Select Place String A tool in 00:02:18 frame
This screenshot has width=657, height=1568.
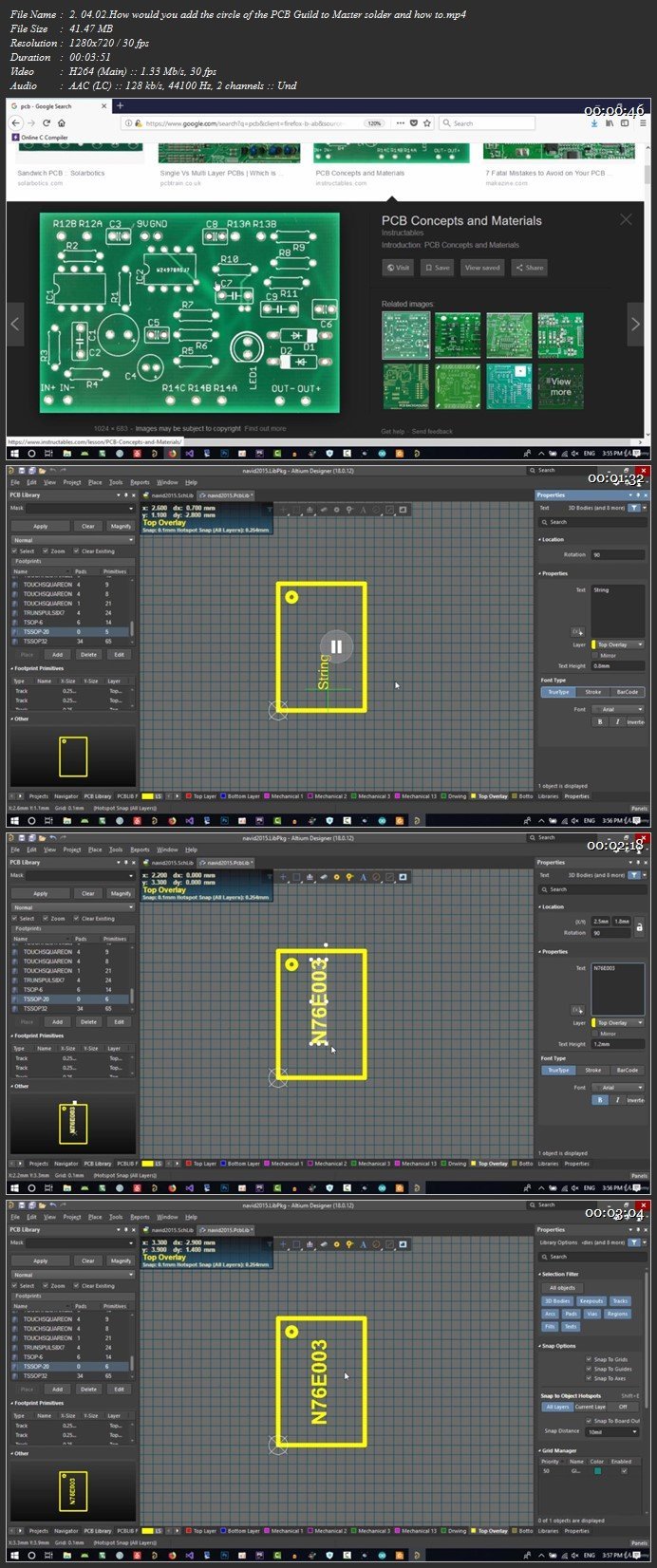pyautogui.click(x=363, y=876)
